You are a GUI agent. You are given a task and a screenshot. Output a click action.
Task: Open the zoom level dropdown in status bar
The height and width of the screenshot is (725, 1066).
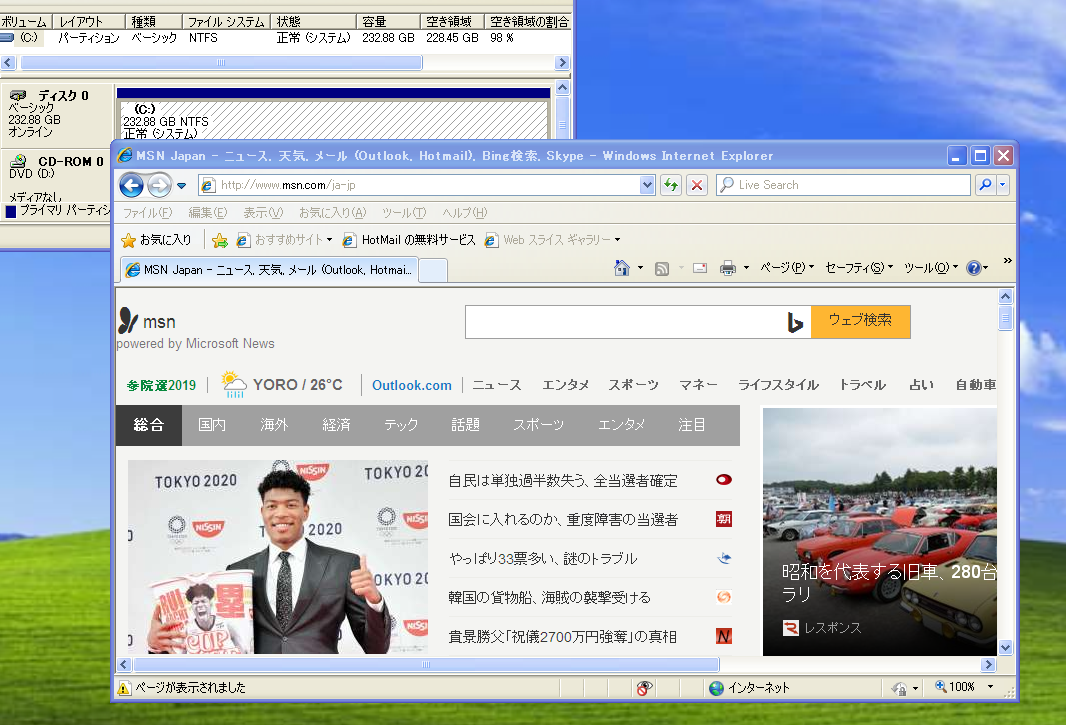point(989,687)
